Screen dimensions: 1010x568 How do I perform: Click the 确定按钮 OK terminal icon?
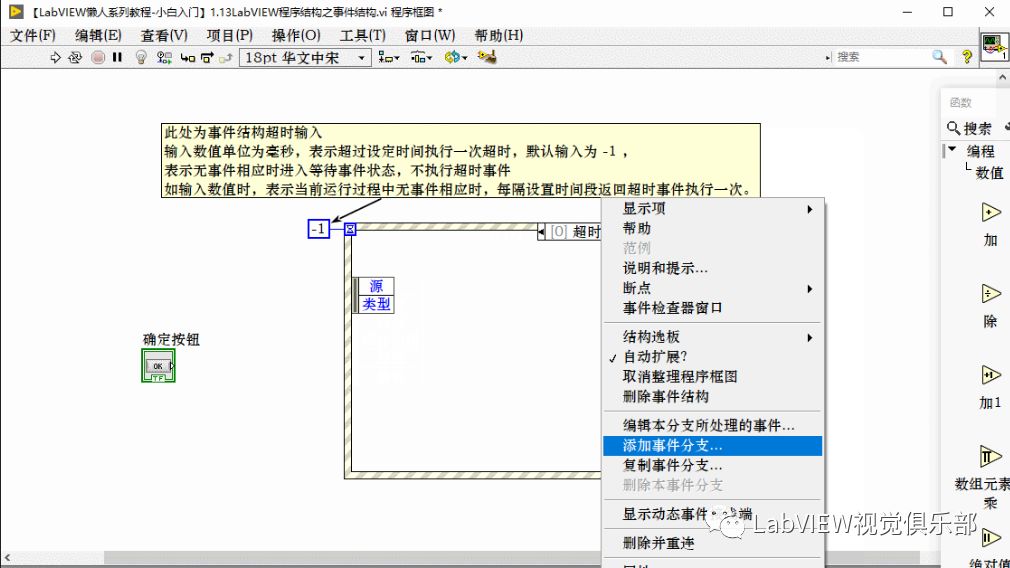(158, 366)
